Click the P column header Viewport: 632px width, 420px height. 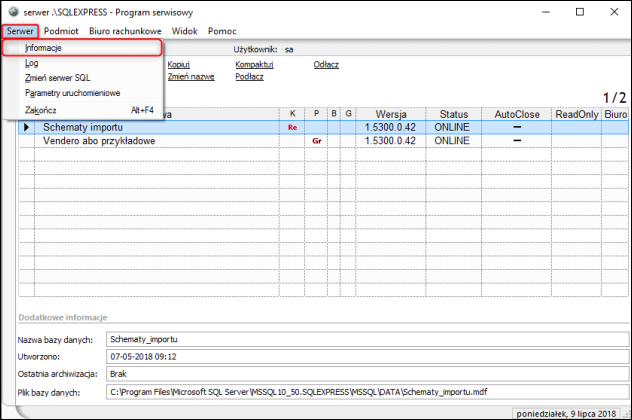click(316, 114)
